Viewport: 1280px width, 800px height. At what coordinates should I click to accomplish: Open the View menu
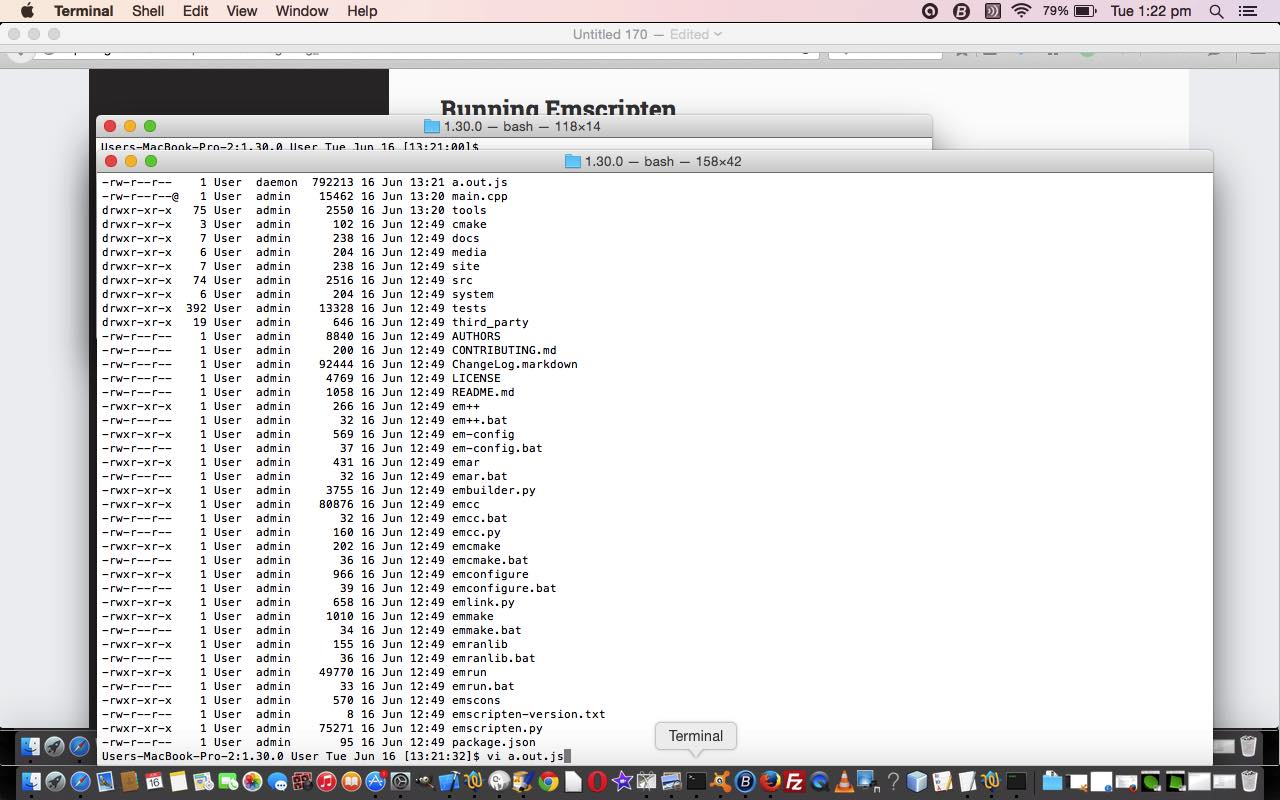241,11
